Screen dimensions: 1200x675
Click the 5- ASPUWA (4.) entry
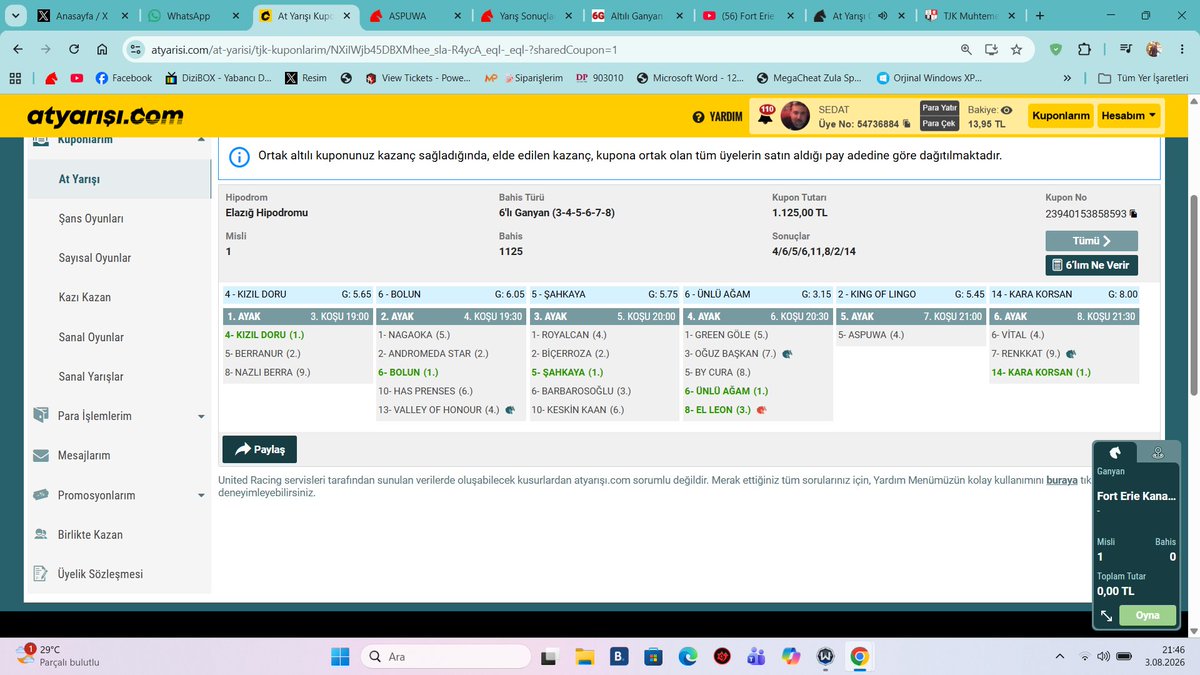871,335
